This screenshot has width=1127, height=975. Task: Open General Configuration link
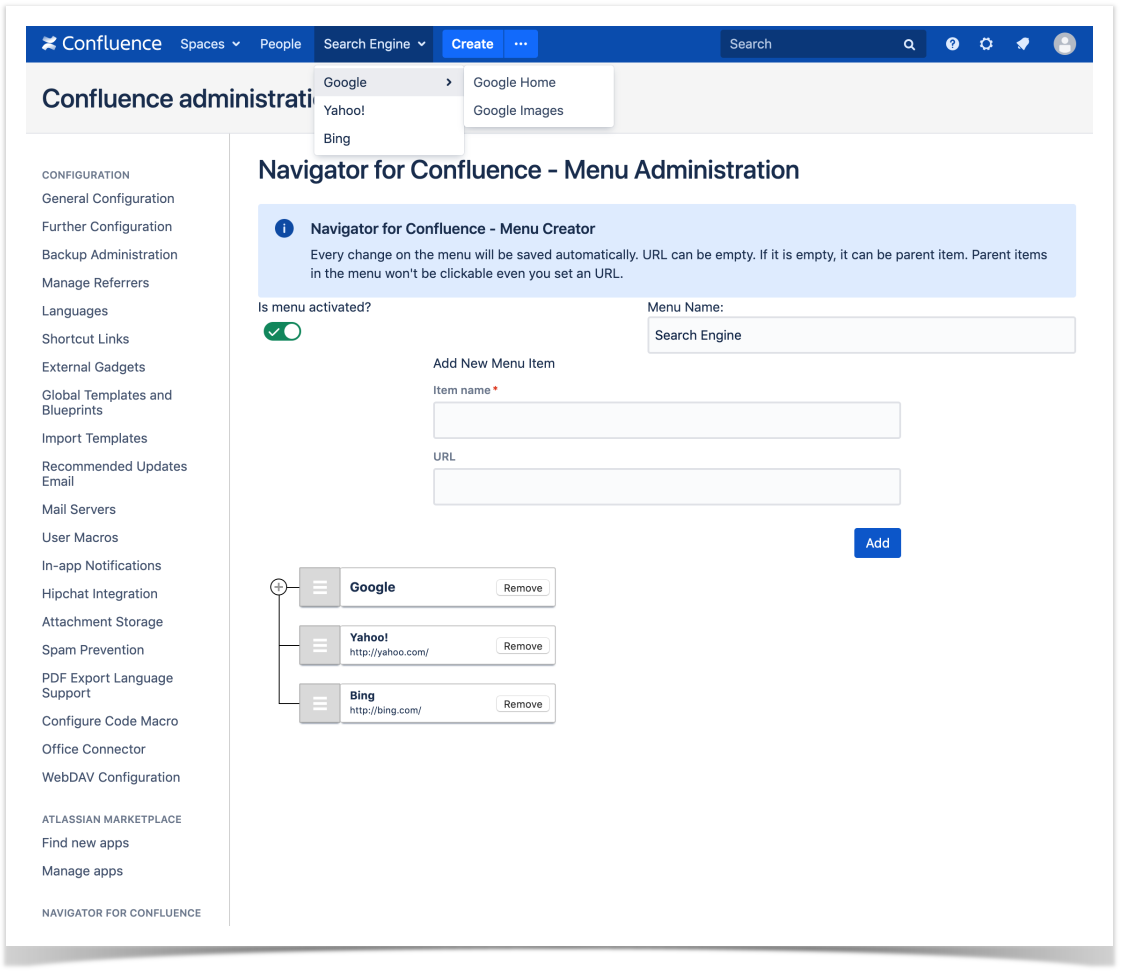click(x=108, y=198)
